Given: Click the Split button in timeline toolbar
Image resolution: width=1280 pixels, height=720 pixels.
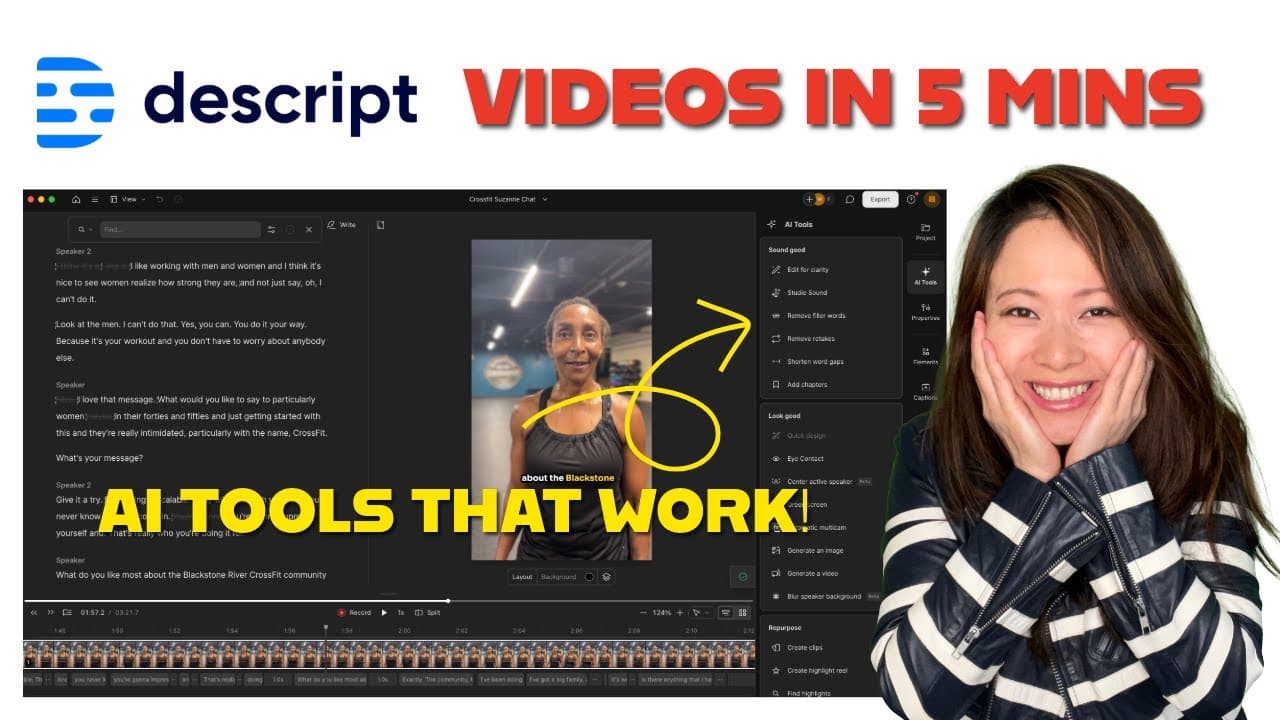Looking at the screenshot, I should tap(428, 613).
